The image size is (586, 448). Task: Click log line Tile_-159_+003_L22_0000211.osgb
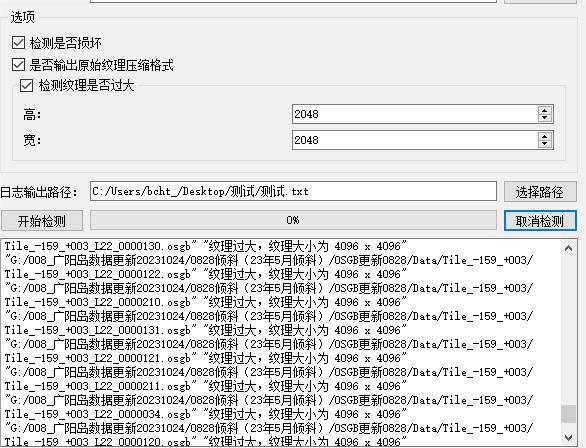[206, 386]
